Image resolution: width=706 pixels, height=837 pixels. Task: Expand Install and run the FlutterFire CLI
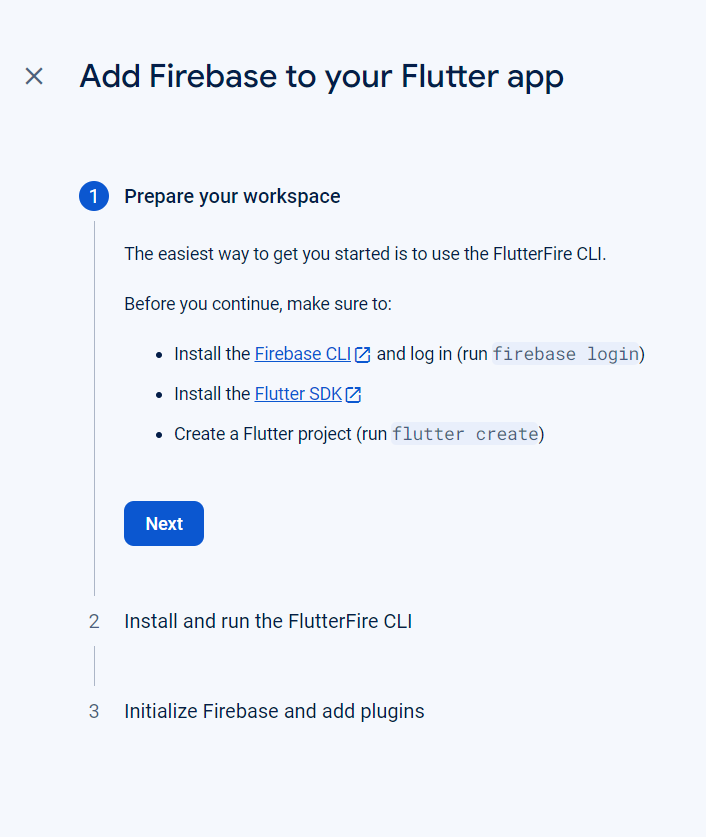click(268, 622)
